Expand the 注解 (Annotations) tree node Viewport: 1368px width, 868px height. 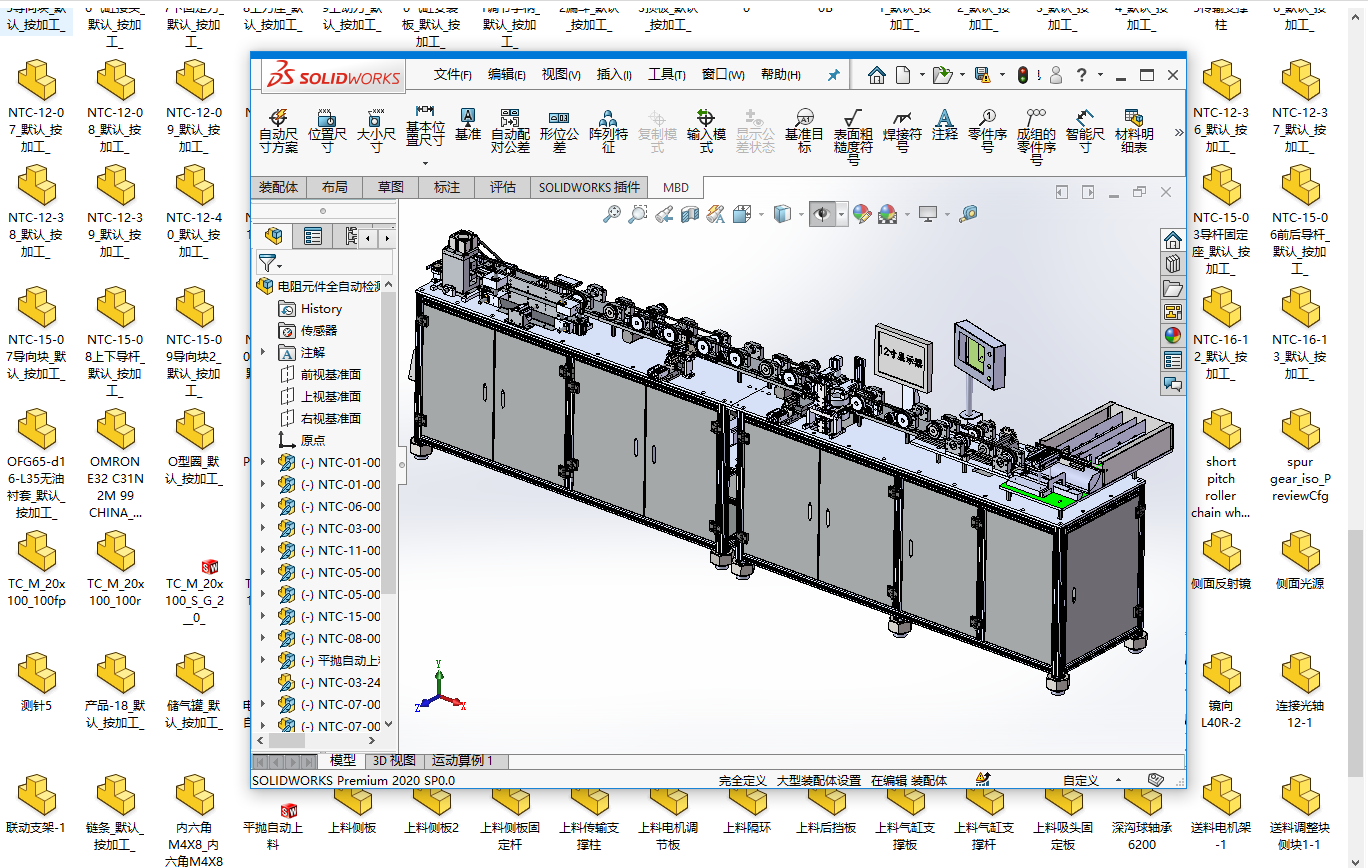pyautogui.click(x=264, y=352)
